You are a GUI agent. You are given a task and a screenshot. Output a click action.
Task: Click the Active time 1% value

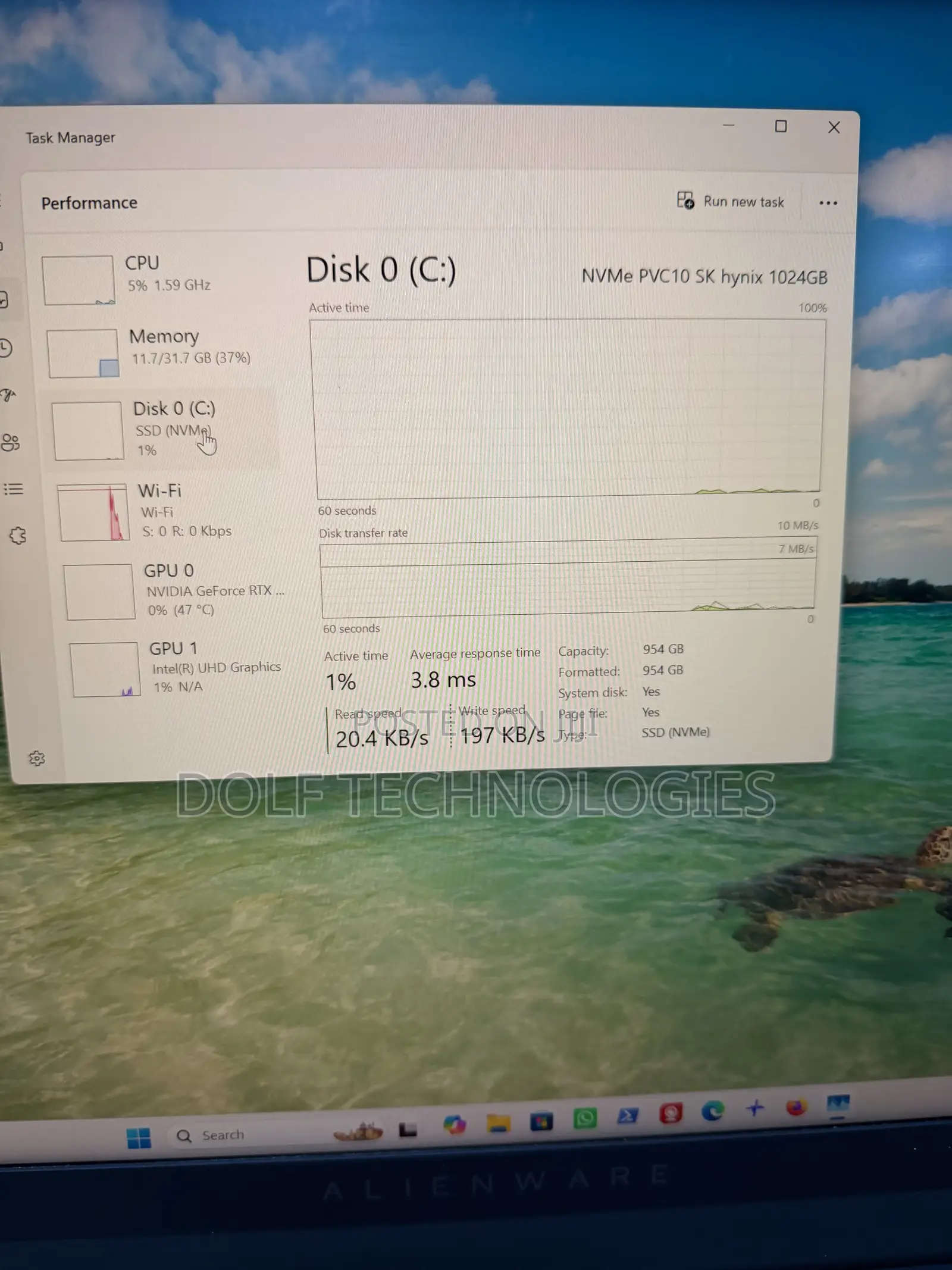point(340,682)
